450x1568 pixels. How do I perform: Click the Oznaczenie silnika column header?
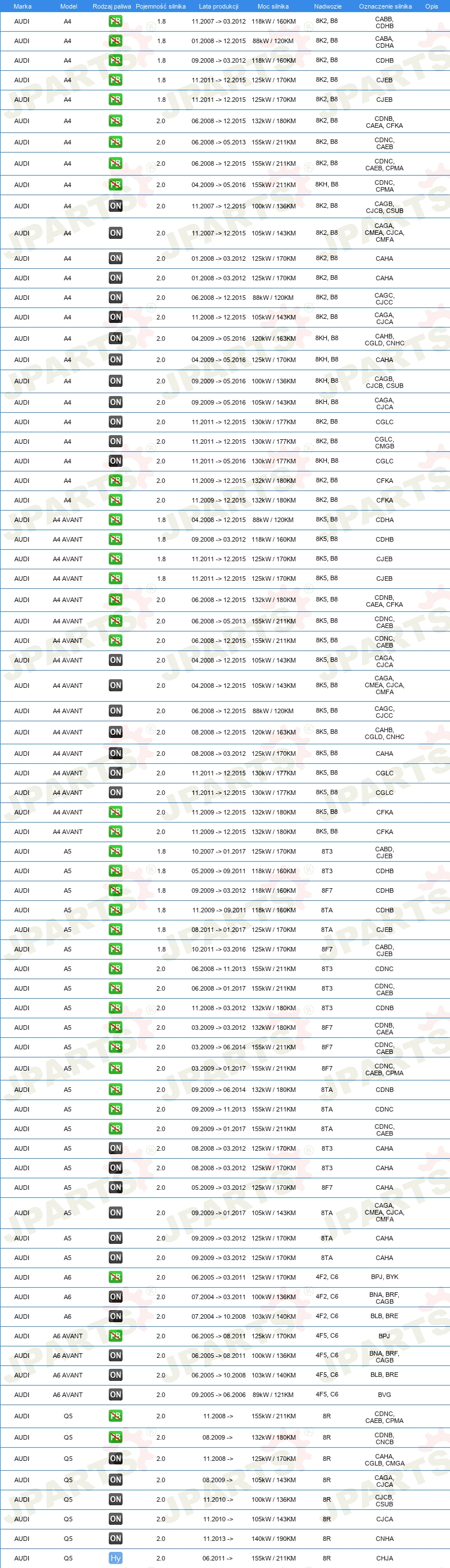click(385, 6)
